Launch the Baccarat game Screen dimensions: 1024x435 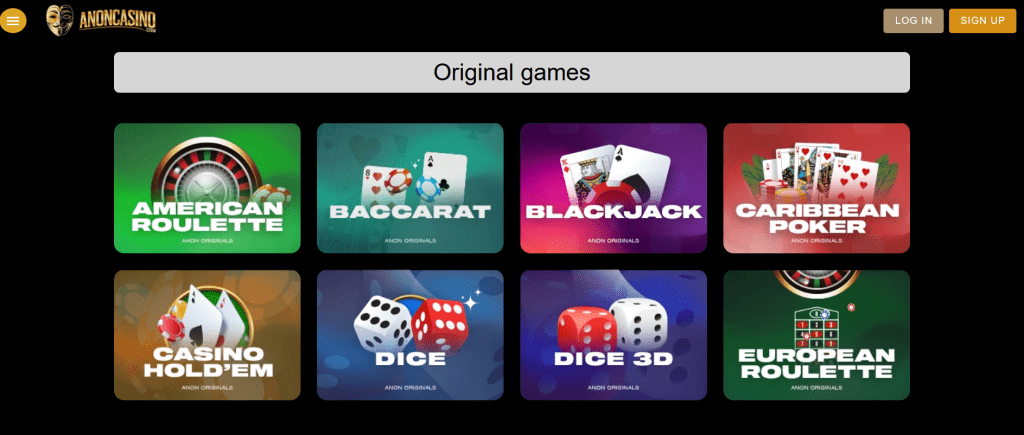[x=410, y=188]
